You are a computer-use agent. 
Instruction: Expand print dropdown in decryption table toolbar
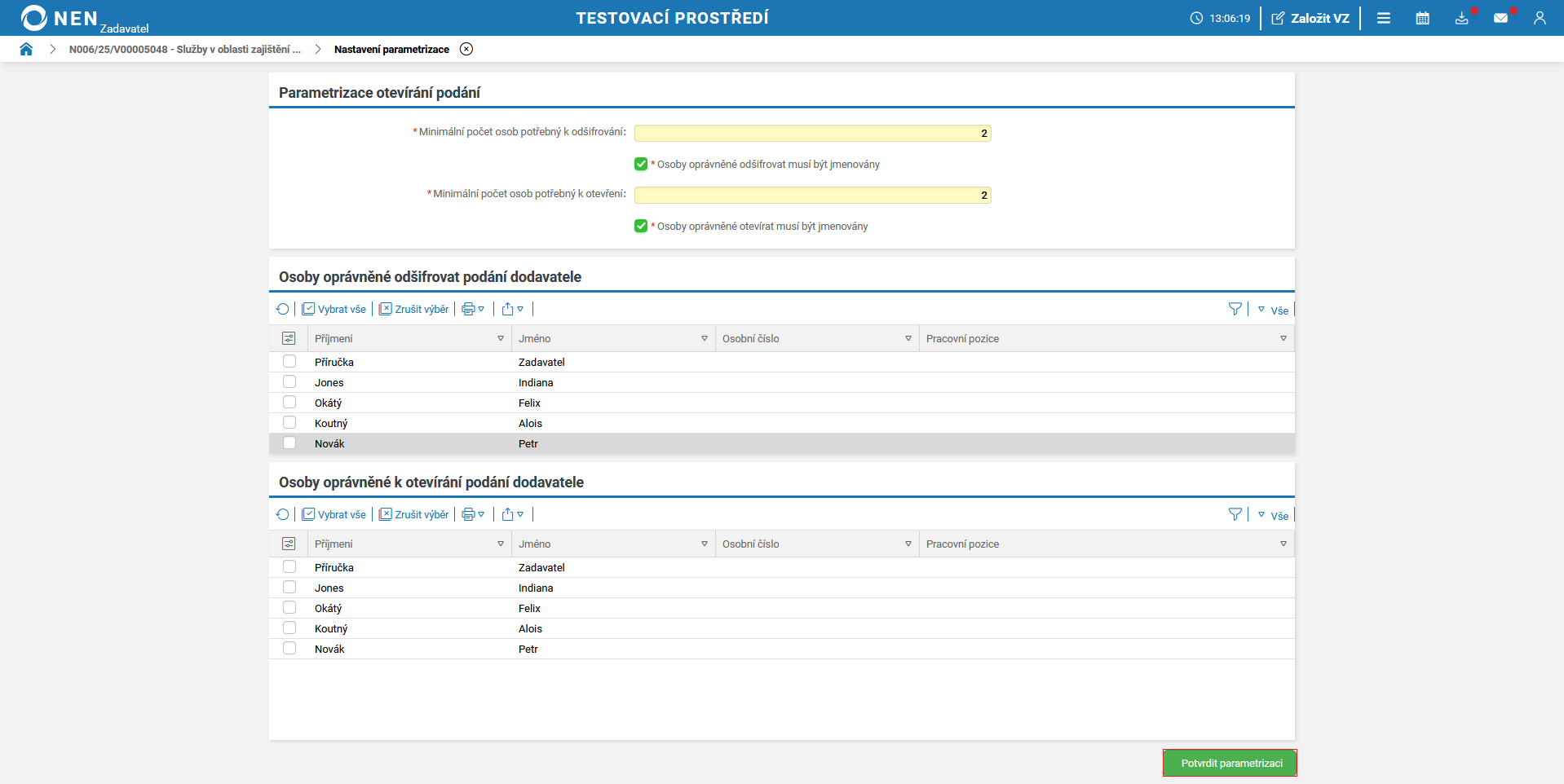[x=473, y=309]
